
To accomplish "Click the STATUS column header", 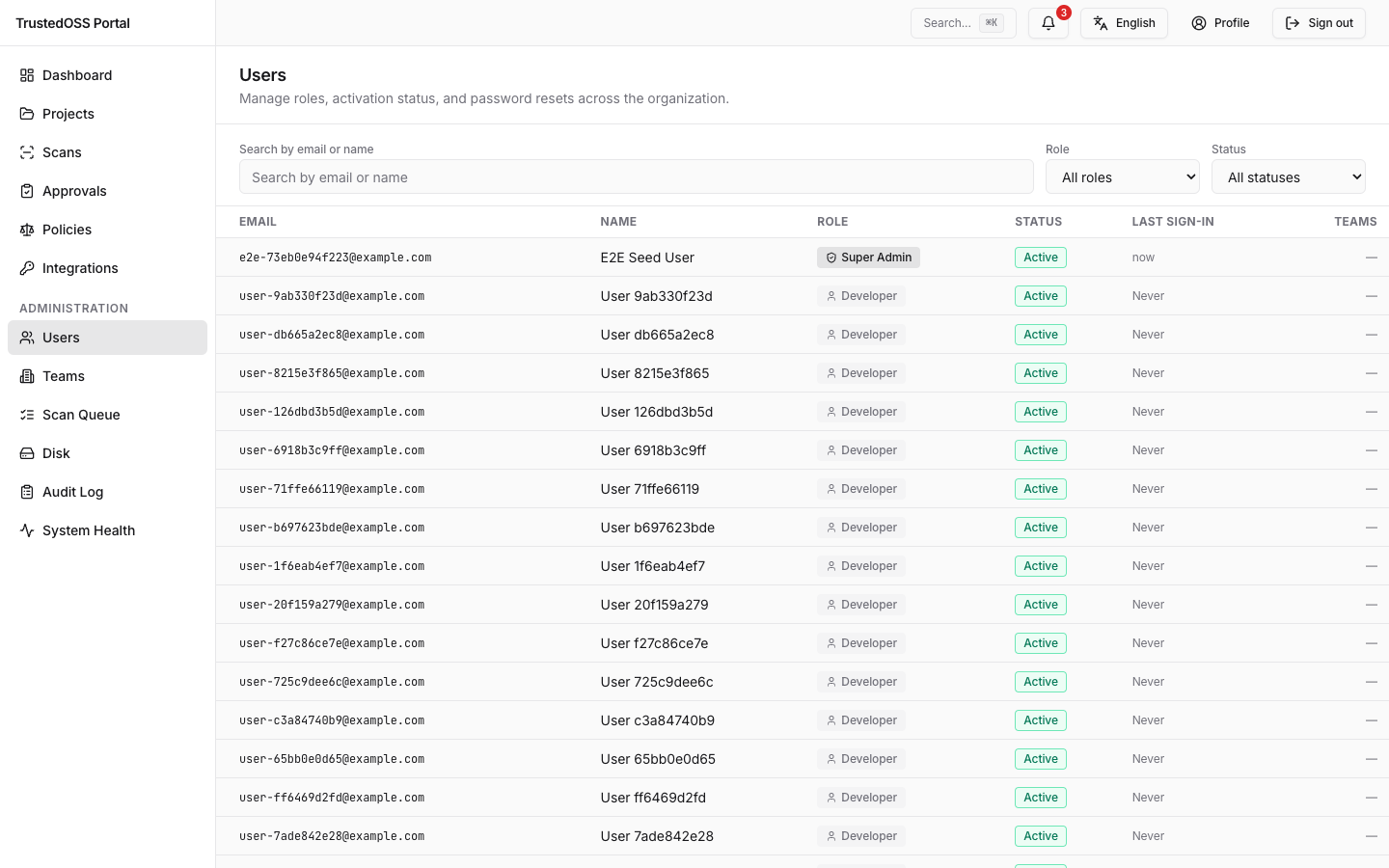I will pyautogui.click(x=1038, y=222).
